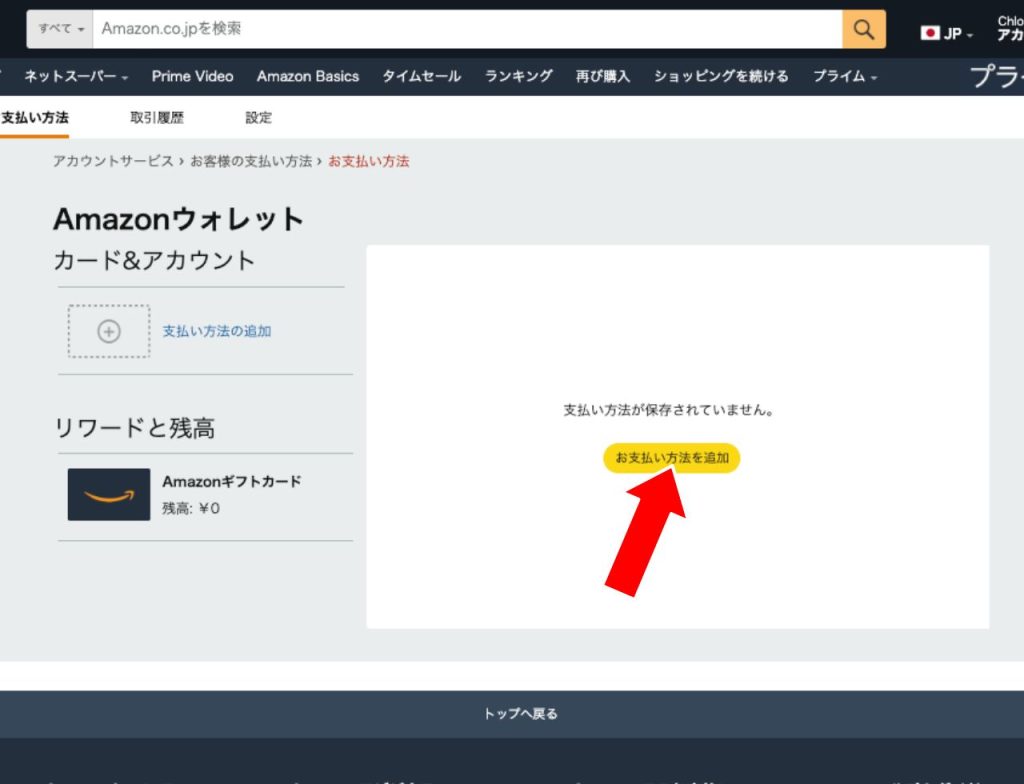Open the ランキング page
This screenshot has height=784, width=1024.
click(518, 76)
